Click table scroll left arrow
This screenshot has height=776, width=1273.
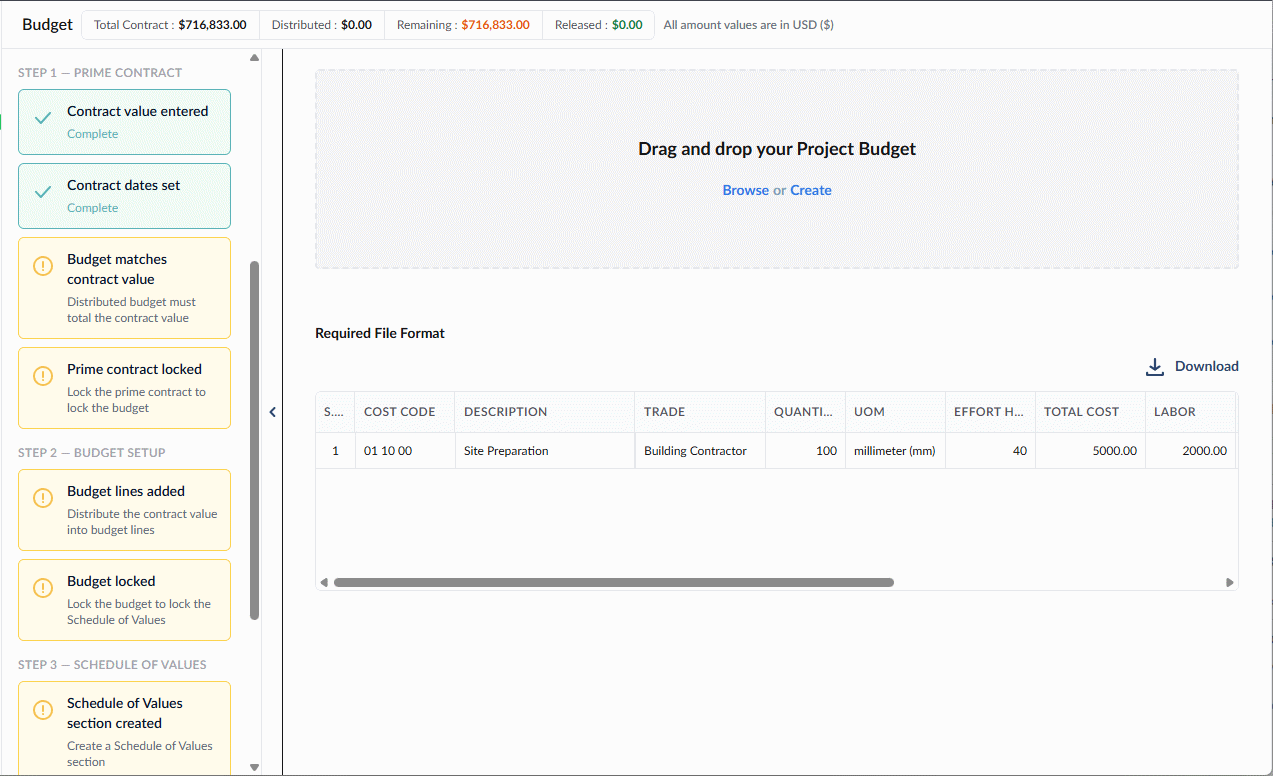[x=323, y=582]
